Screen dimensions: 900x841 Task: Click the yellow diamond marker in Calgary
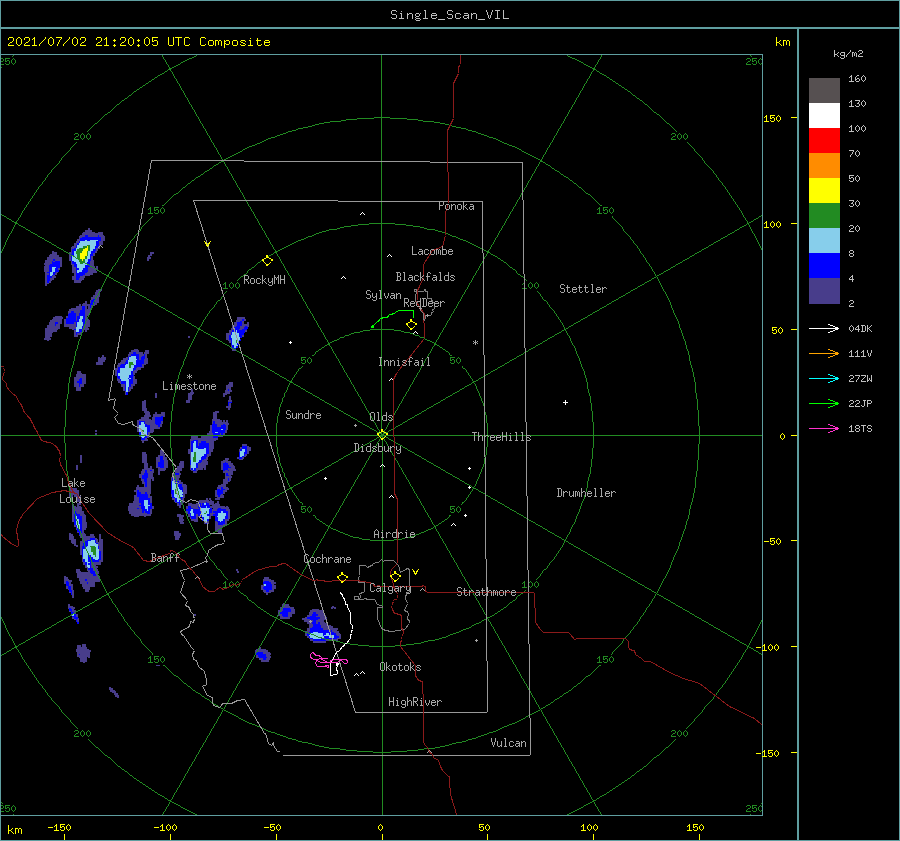pyautogui.click(x=395, y=576)
